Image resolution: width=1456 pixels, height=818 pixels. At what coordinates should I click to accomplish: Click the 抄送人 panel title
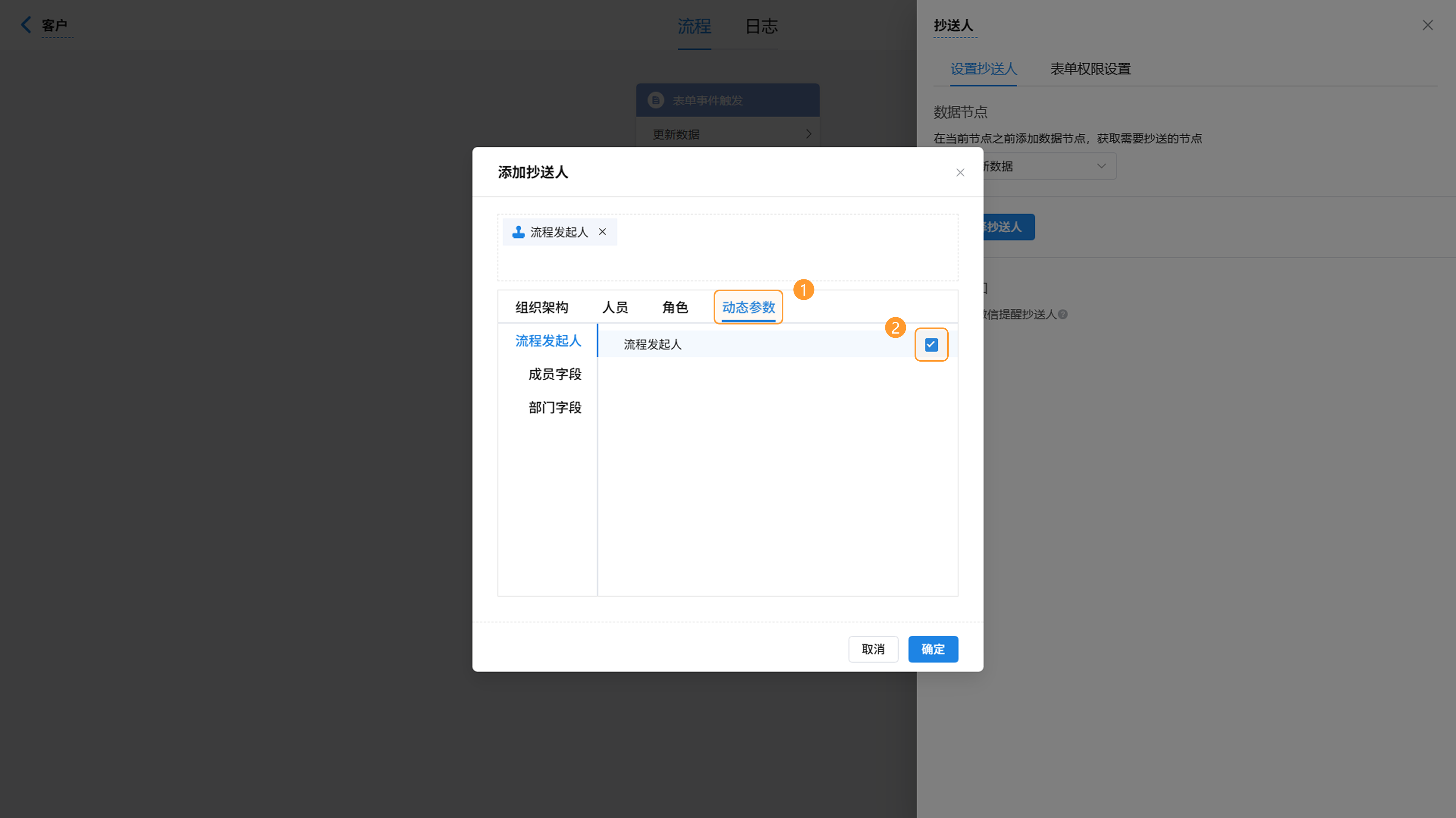(954, 25)
